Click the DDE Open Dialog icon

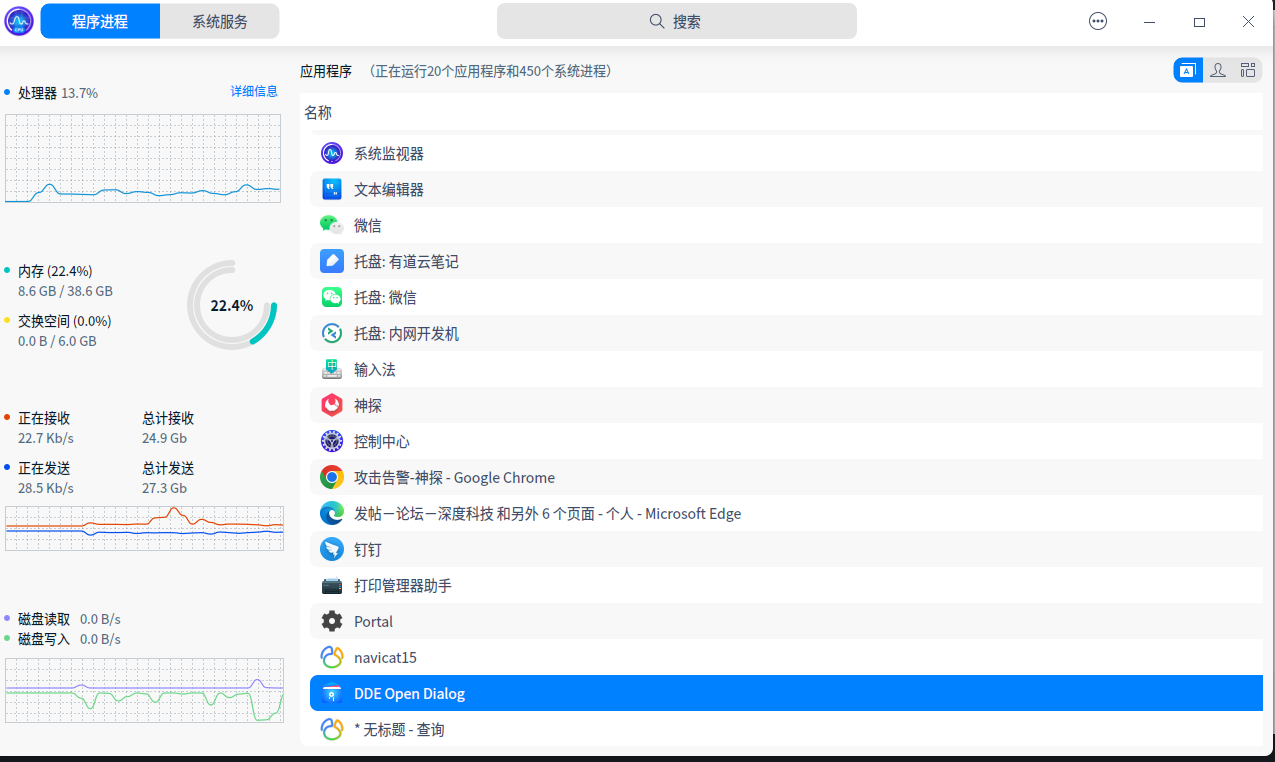332,693
